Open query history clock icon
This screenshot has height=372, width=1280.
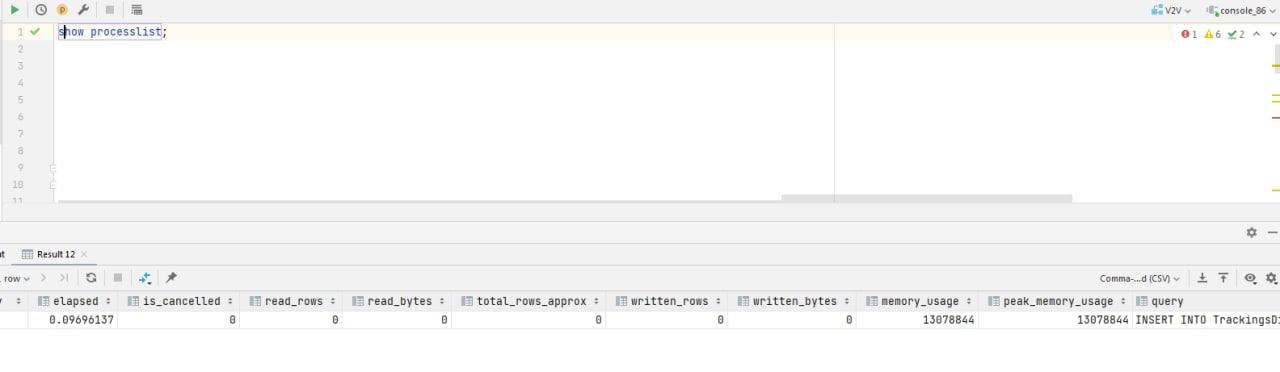tap(41, 9)
